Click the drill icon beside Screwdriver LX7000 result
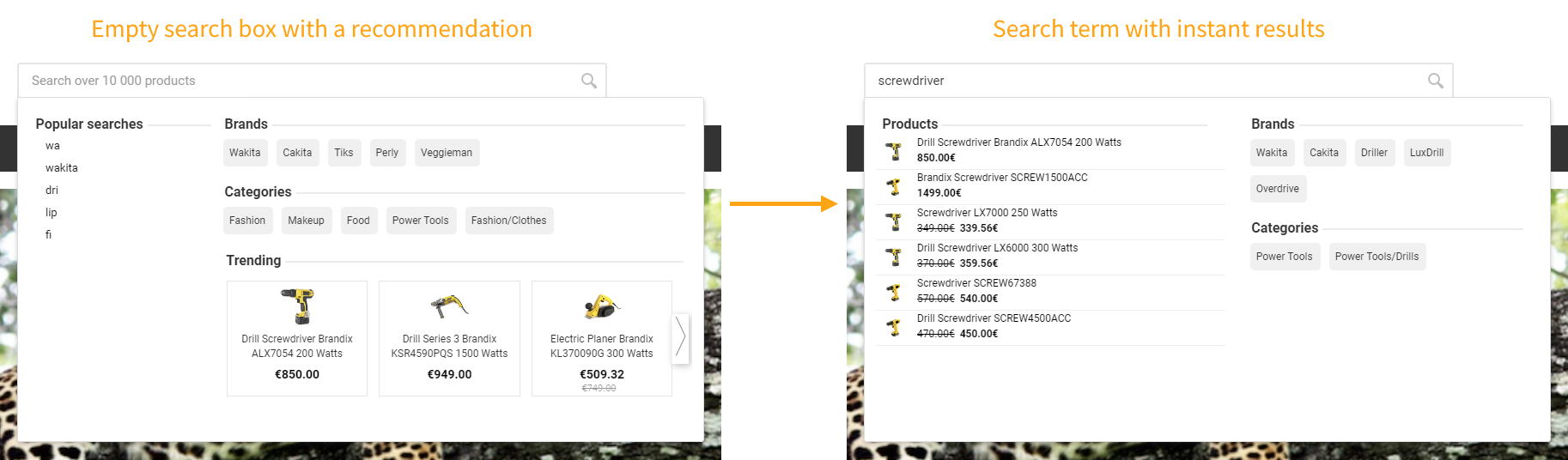The height and width of the screenshot is (460, 1568). click(894, 221)
